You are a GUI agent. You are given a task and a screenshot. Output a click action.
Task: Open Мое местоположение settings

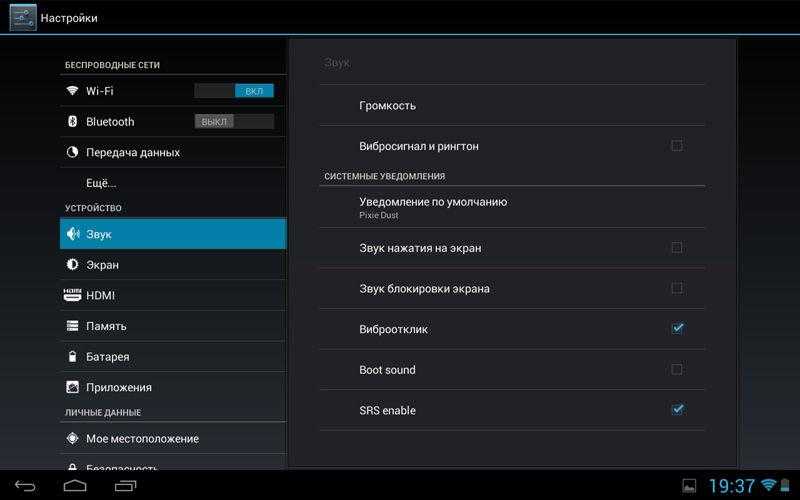click(x=173, y=438)
